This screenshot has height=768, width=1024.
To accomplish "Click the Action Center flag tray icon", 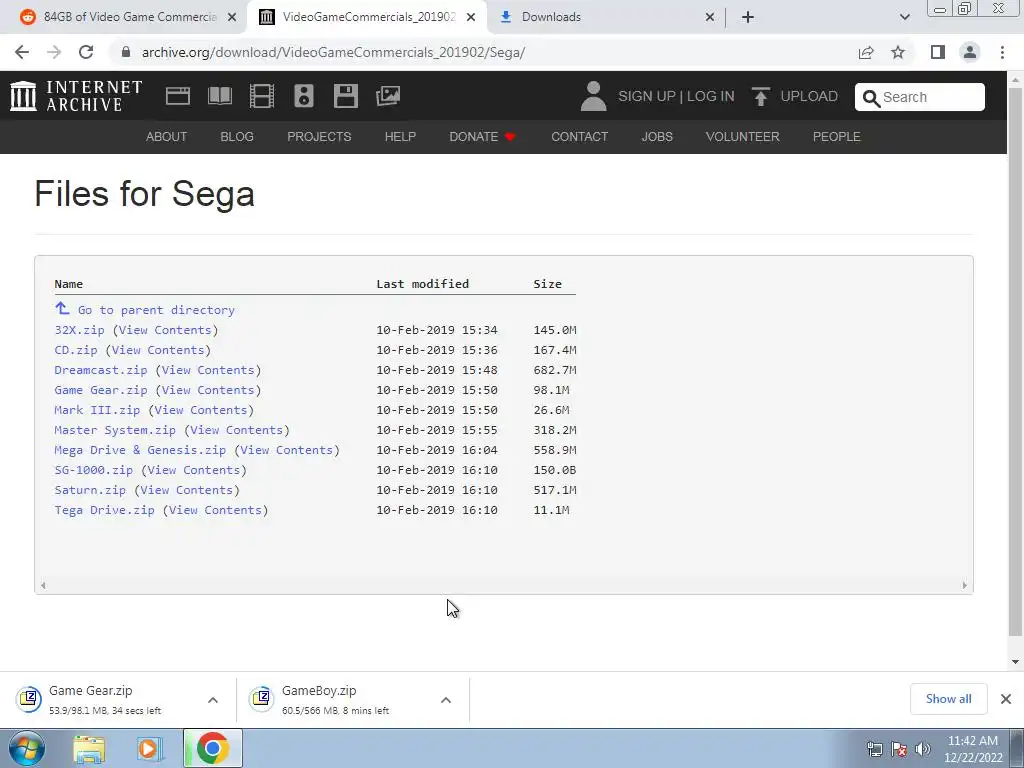I will (899, 749).
